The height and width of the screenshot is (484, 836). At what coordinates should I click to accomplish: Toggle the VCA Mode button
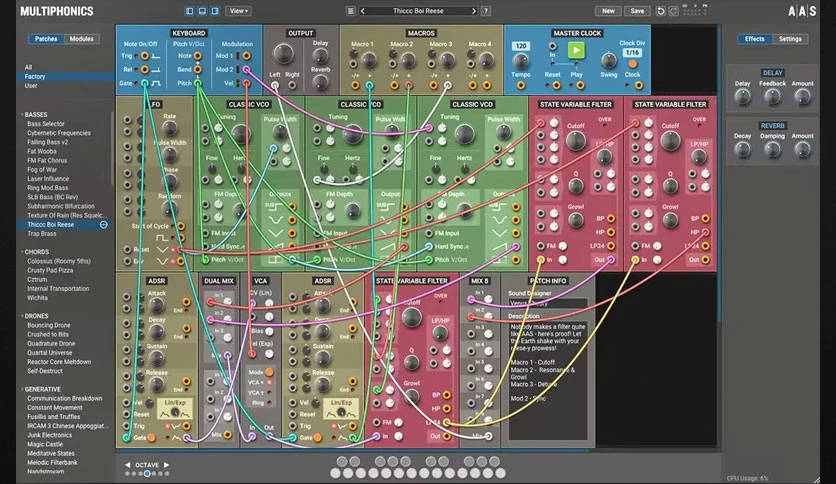pos(269,372)
